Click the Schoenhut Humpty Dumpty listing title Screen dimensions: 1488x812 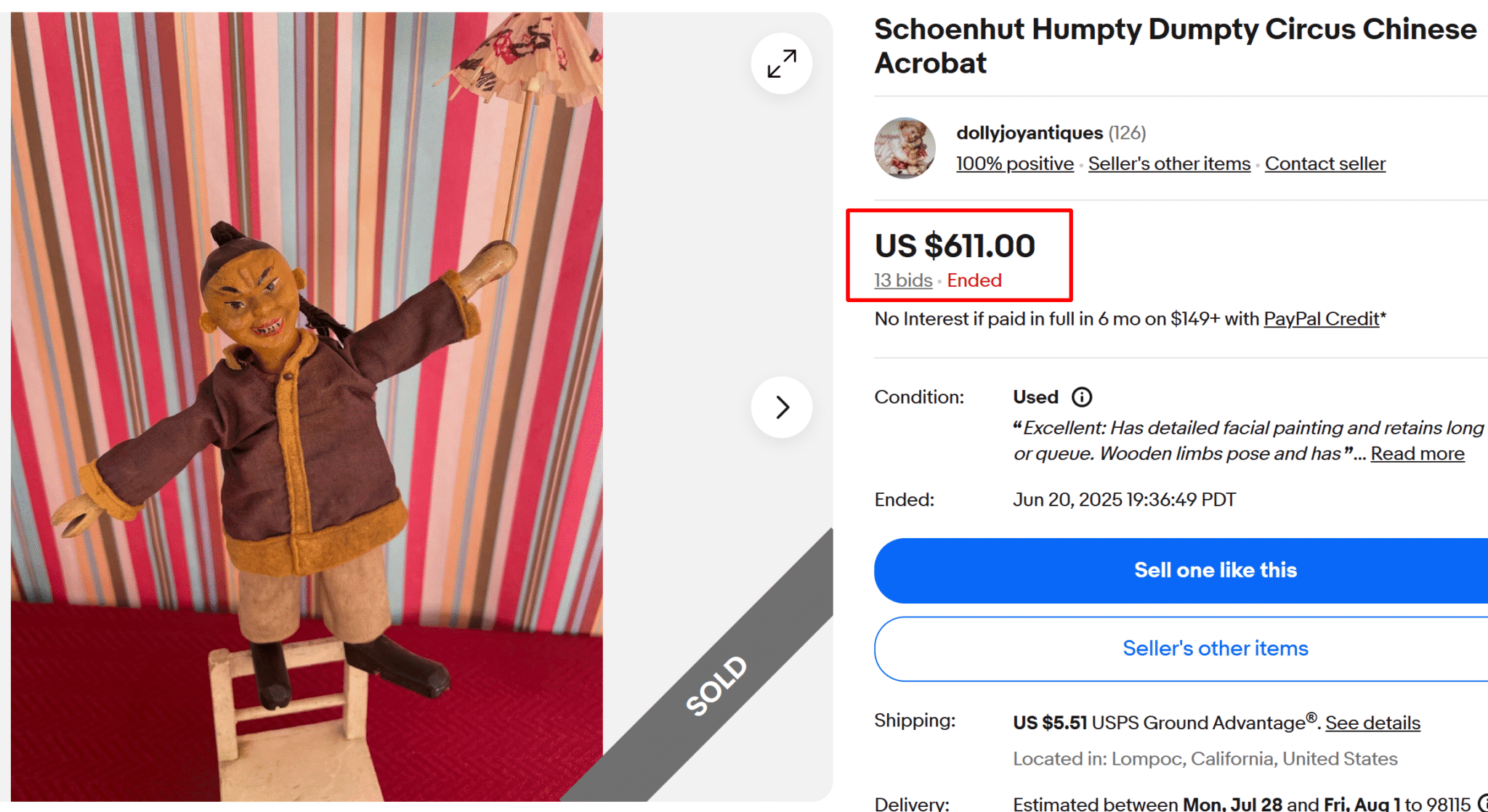1175,46
